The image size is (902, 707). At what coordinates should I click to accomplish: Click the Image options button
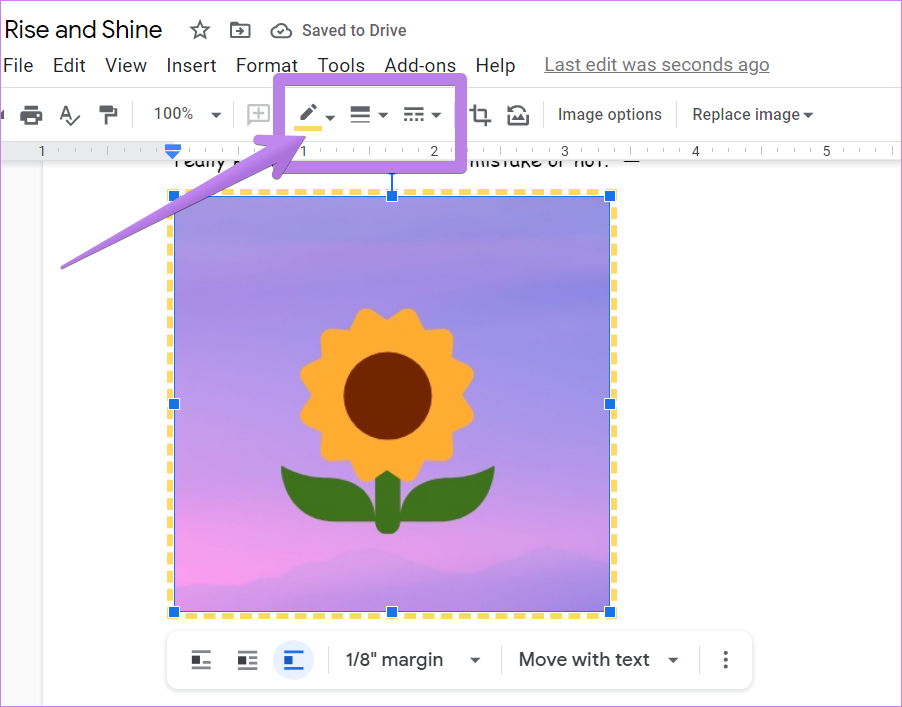click(x=609, y=115)
